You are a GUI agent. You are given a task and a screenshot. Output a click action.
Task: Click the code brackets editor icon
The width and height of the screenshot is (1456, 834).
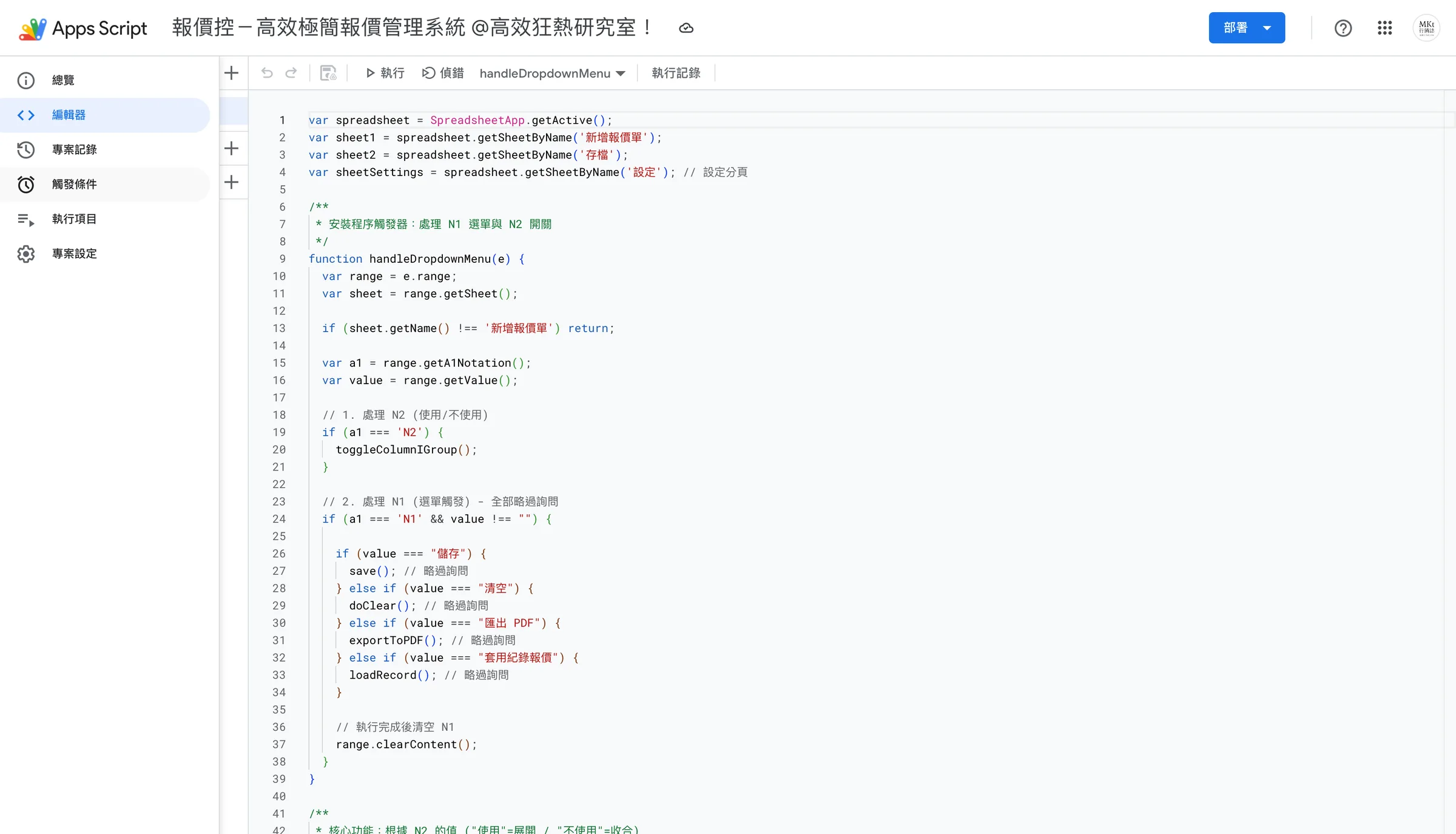click(26, 115)
